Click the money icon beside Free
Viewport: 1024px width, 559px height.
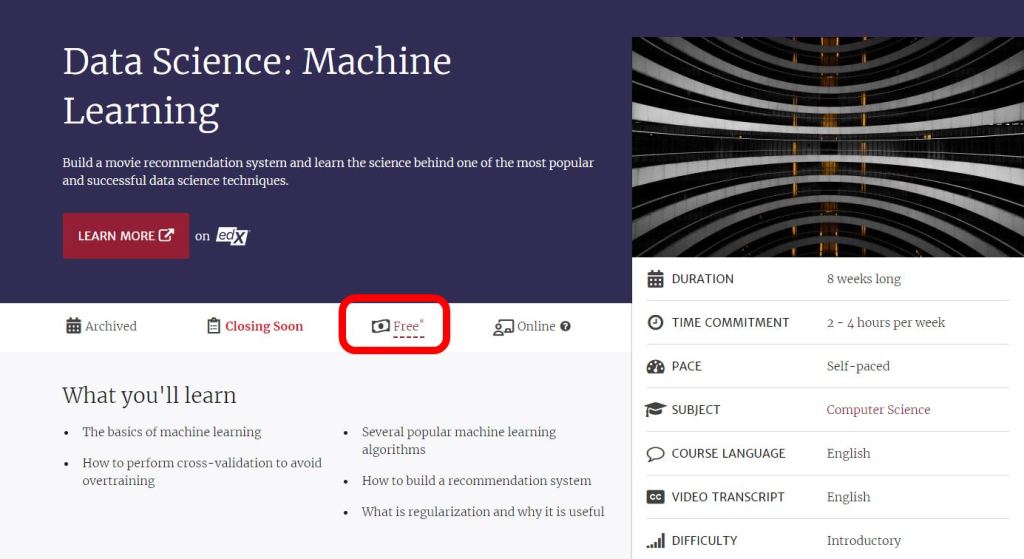pos(380,326)
